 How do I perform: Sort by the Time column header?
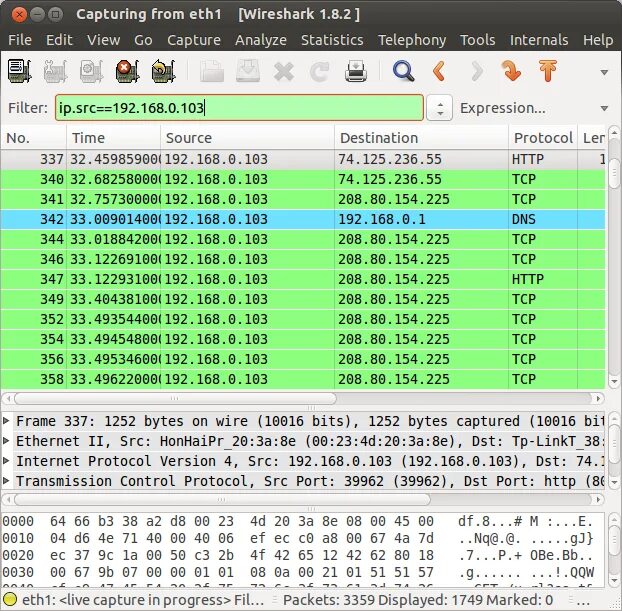tap(113, 138)
